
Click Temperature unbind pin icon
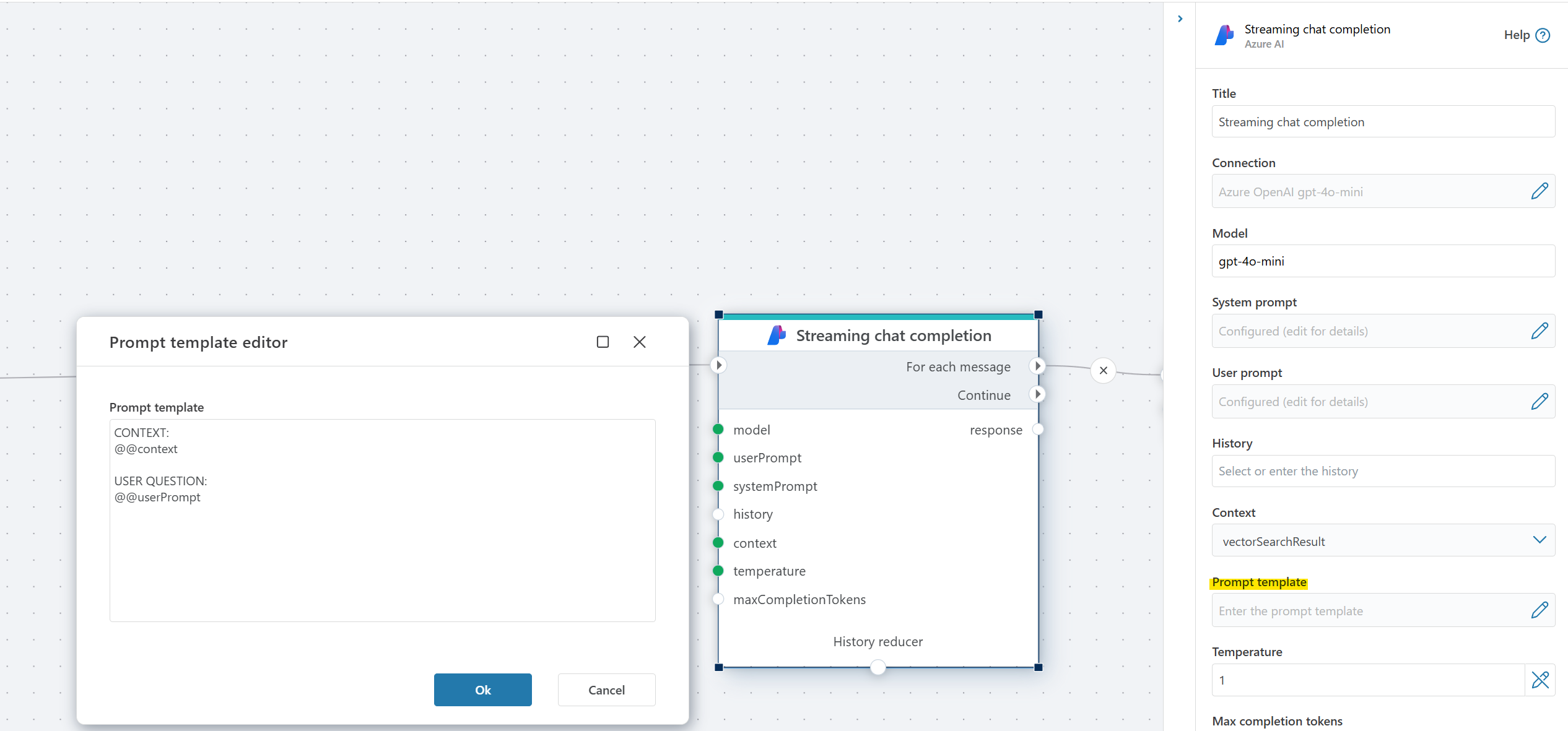click(x=1540, y=680)
